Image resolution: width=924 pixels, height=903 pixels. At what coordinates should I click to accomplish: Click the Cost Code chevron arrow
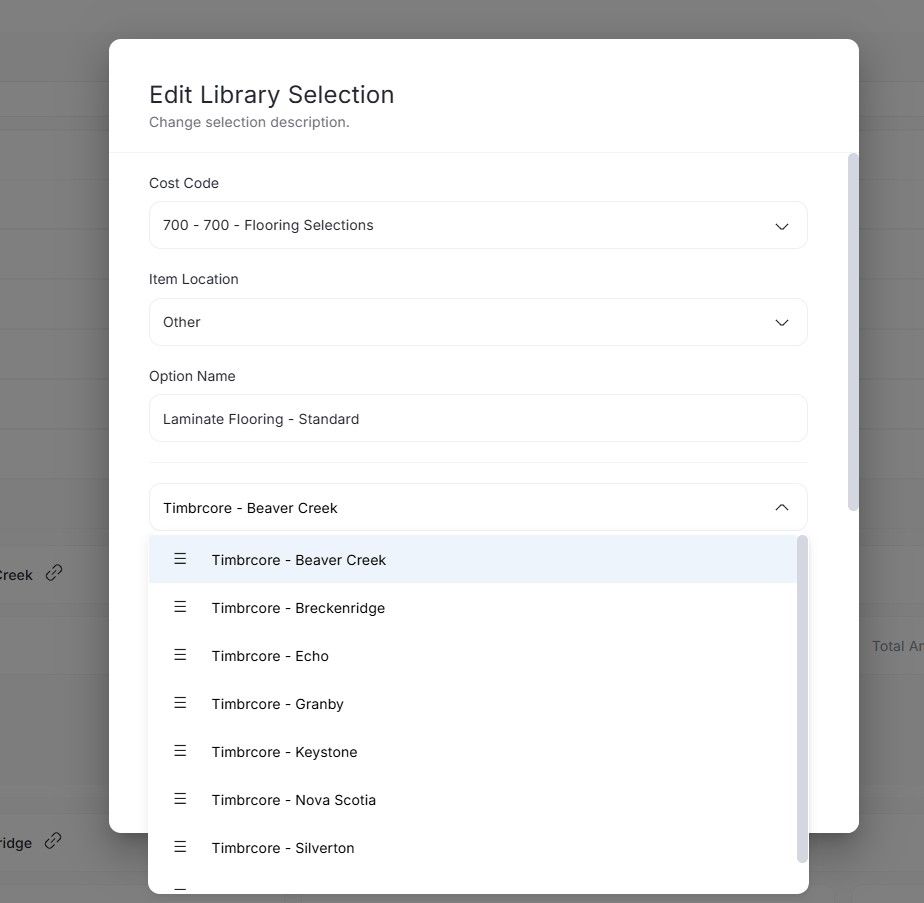[781, 226]
